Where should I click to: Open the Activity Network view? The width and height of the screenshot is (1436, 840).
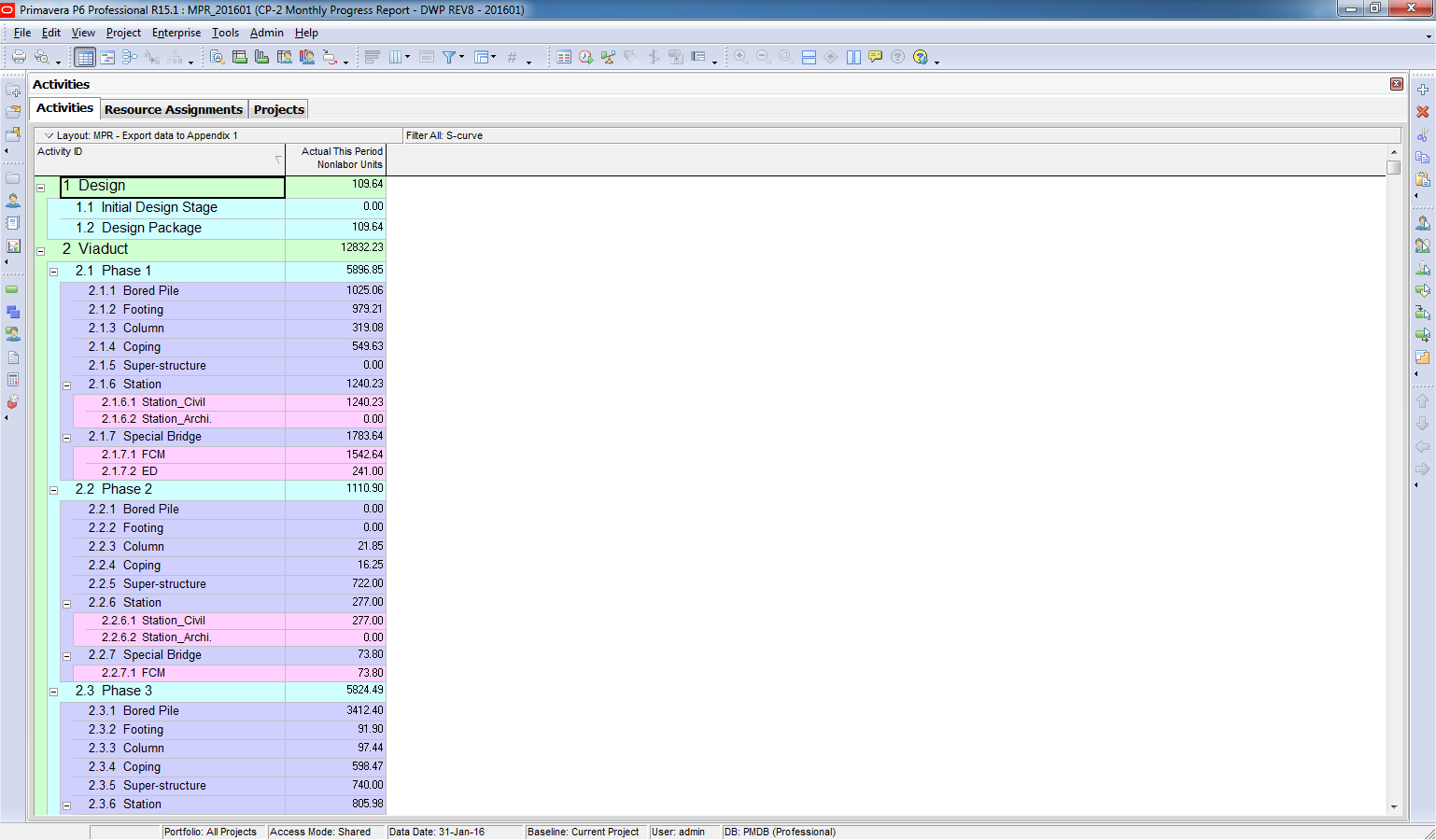pos(130,58)
